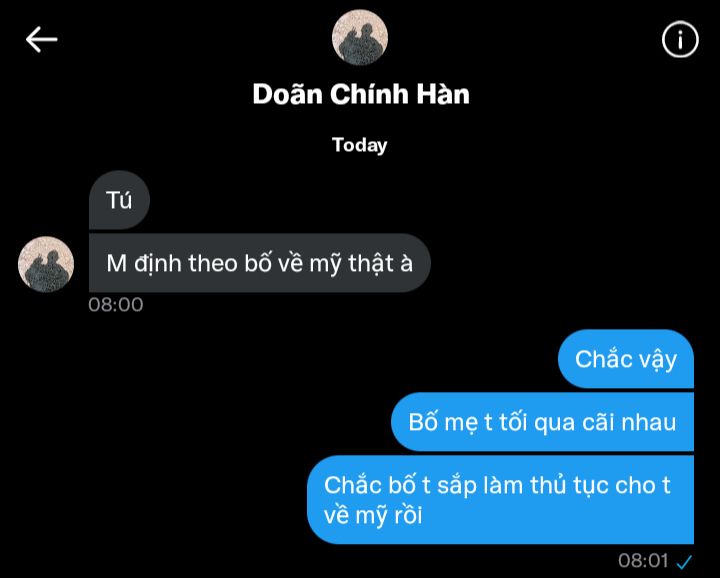Viewport: 720px width, 578px height.
Task: Tap the Today date separator
Action: tap(360, 146)
